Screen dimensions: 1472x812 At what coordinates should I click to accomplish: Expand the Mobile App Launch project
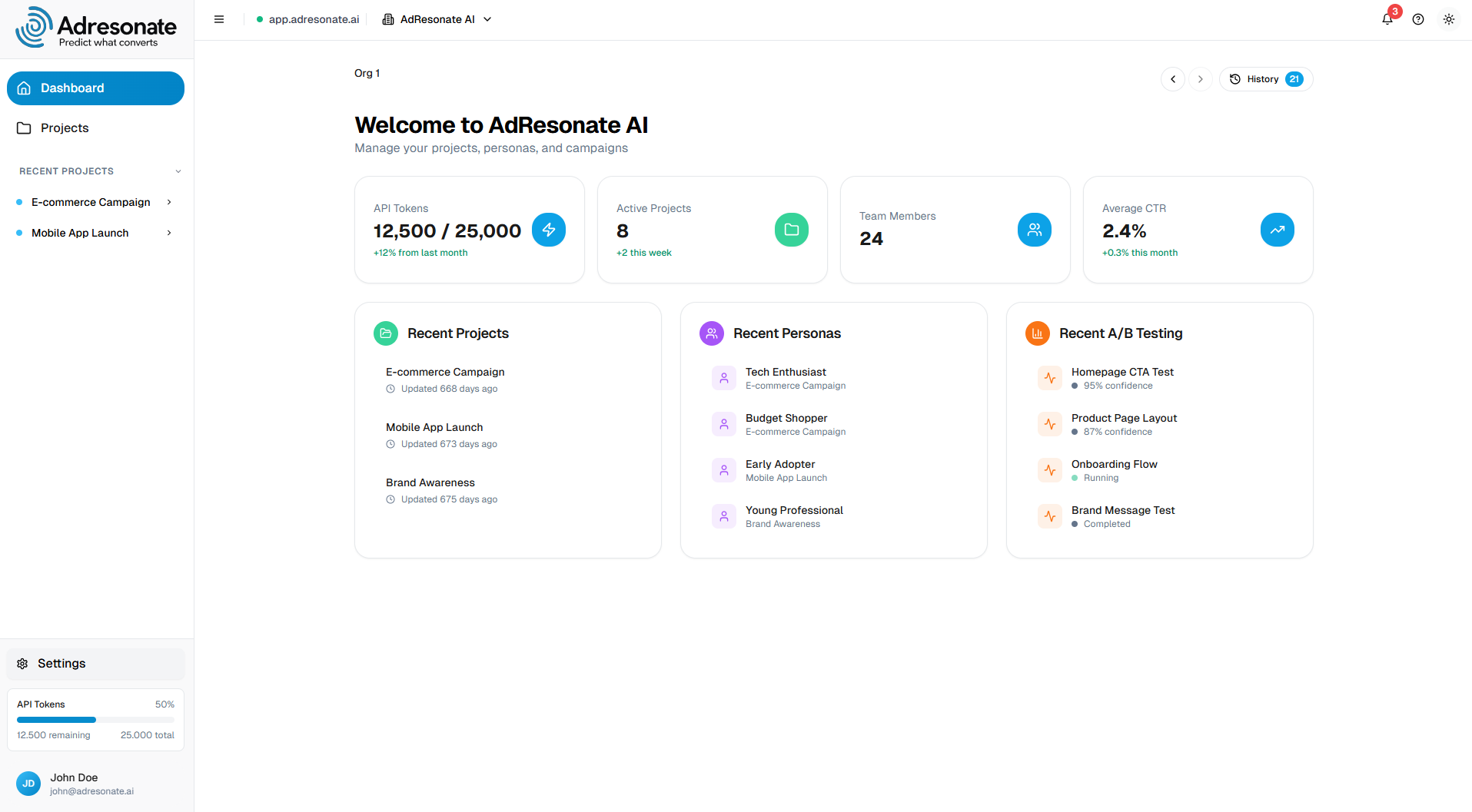(x=168, y=233)
